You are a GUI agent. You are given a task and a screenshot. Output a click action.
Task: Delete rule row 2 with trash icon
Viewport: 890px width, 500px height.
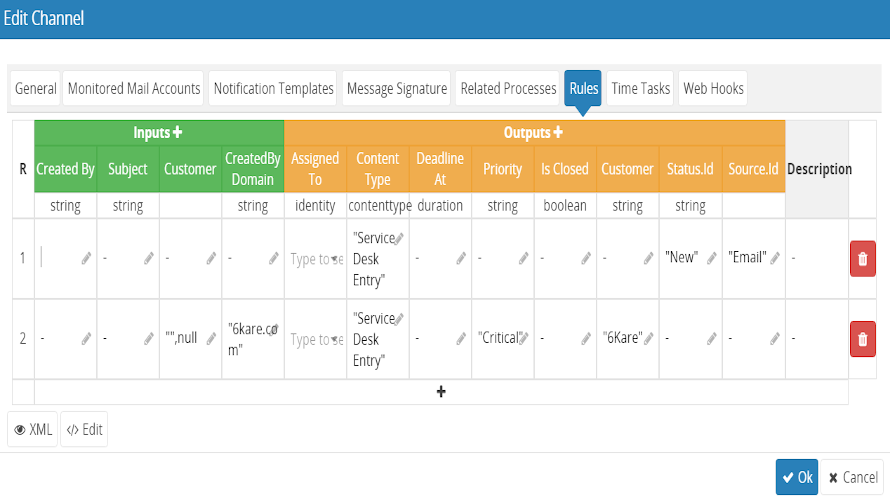click(x=862, y=339)
